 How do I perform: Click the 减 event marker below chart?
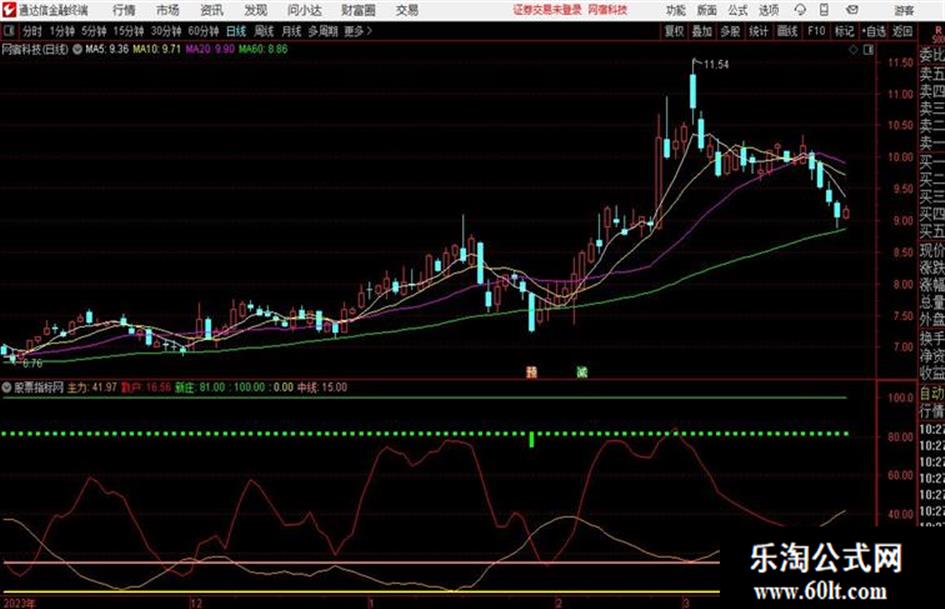(x=582, y=373)
